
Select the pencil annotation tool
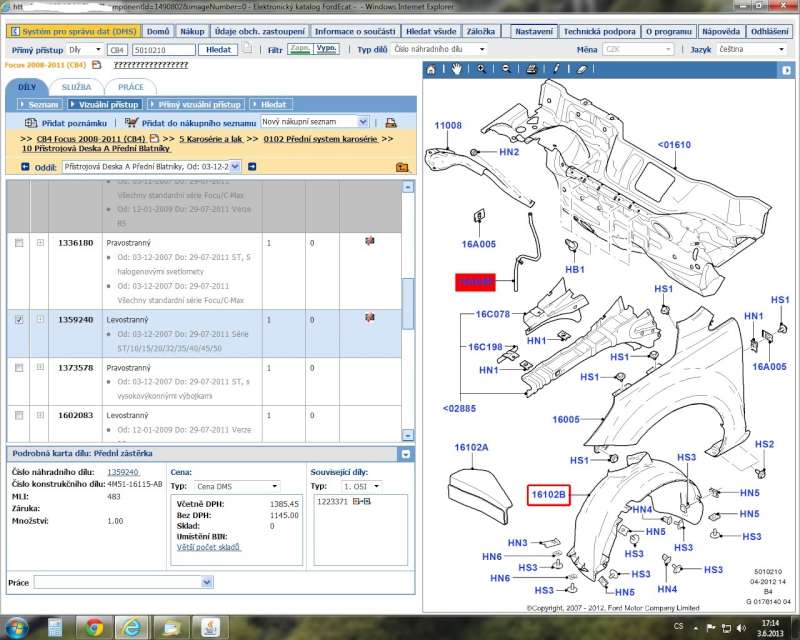pos(556,69)
